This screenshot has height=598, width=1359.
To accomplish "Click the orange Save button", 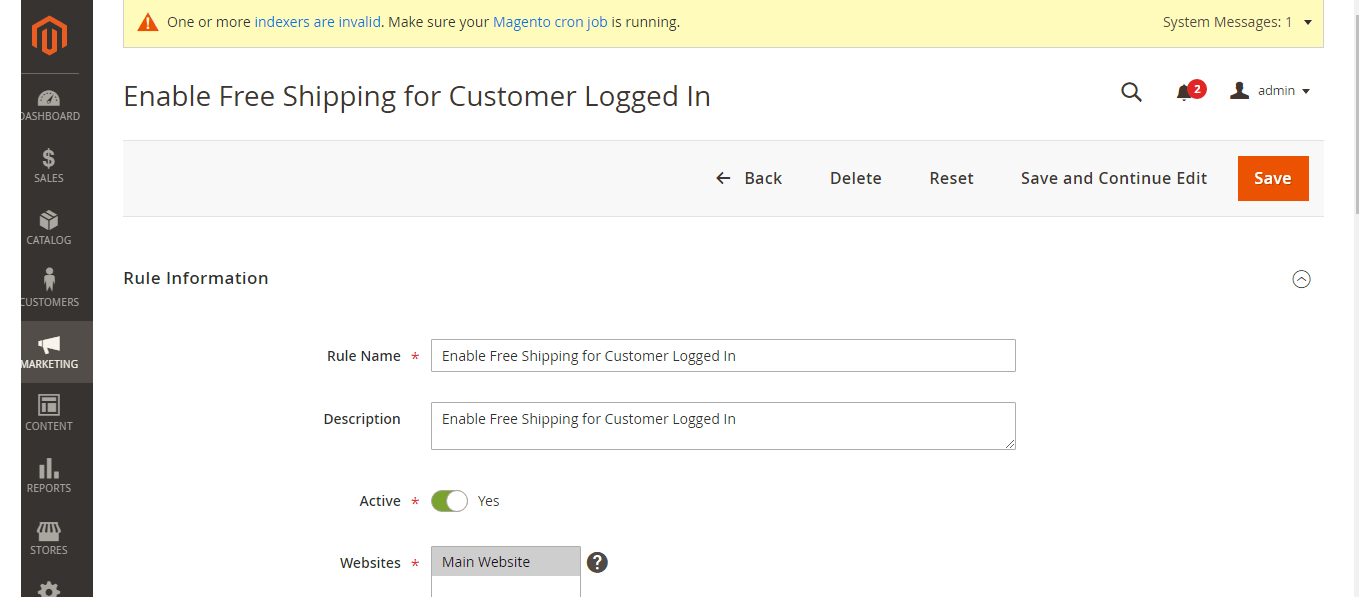I will click(x=1272, y=178).
